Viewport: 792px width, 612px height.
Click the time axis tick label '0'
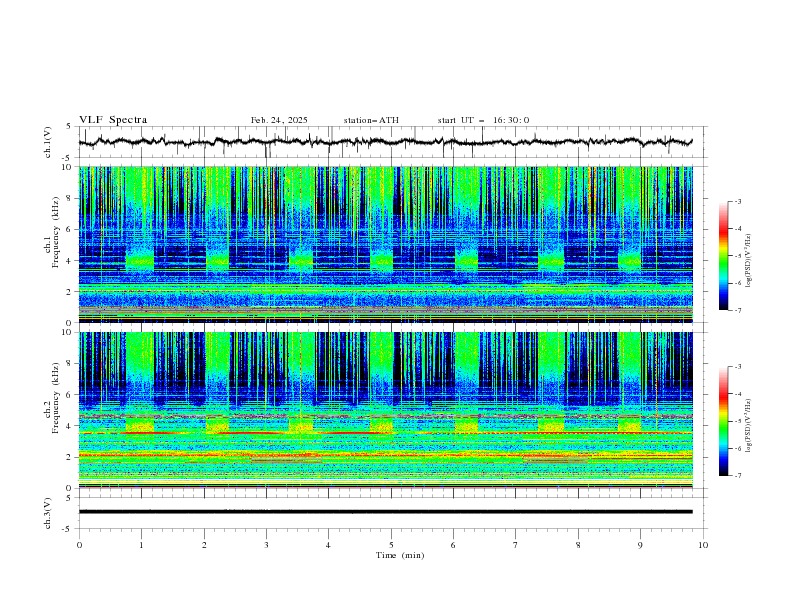(x=79, y=545)
